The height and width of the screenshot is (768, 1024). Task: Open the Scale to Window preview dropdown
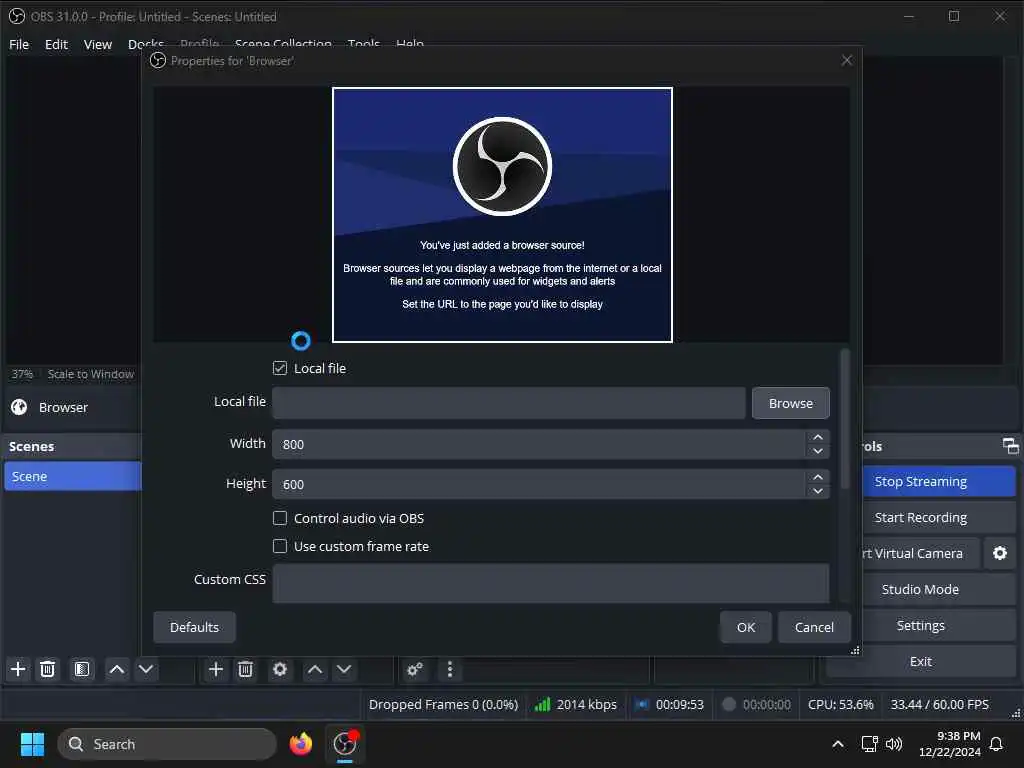click(91, 374)
